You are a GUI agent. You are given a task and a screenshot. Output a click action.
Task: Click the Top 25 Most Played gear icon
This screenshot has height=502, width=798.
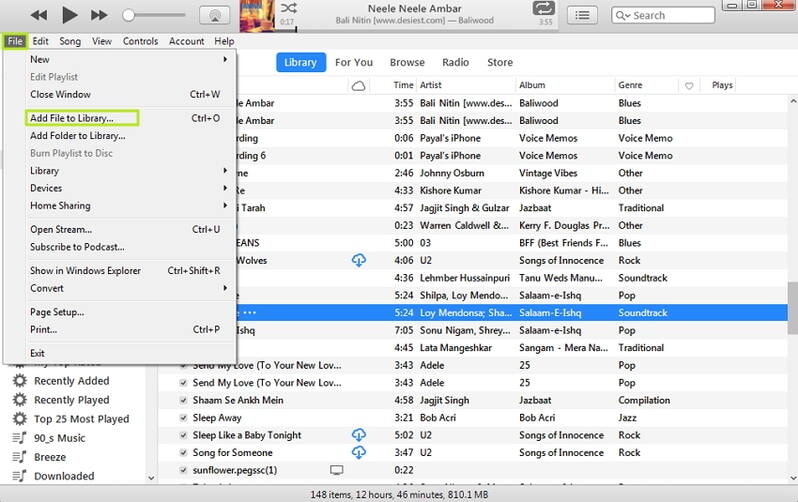coord(19,419)
